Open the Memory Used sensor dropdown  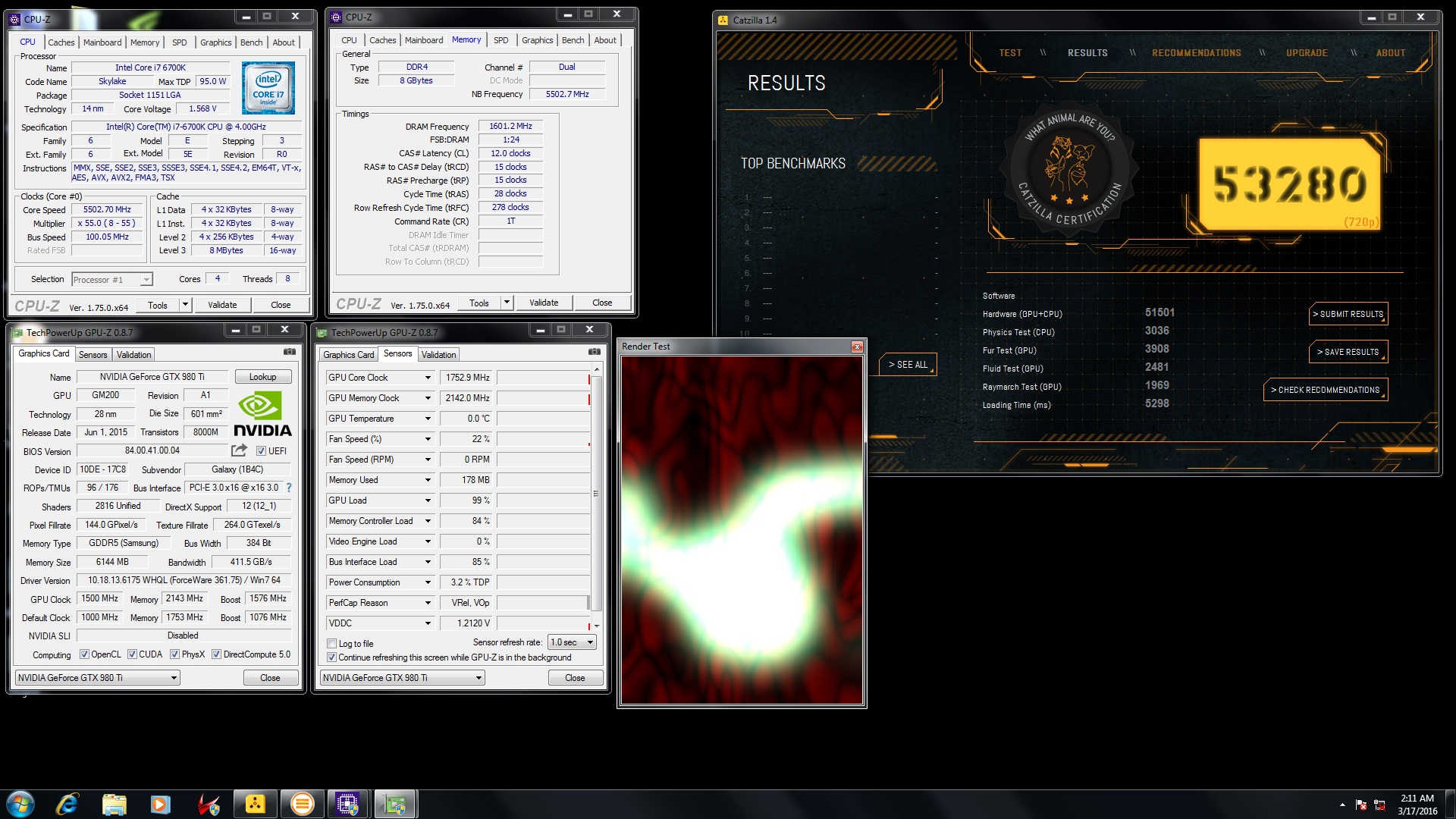click(x=428, y=480)
